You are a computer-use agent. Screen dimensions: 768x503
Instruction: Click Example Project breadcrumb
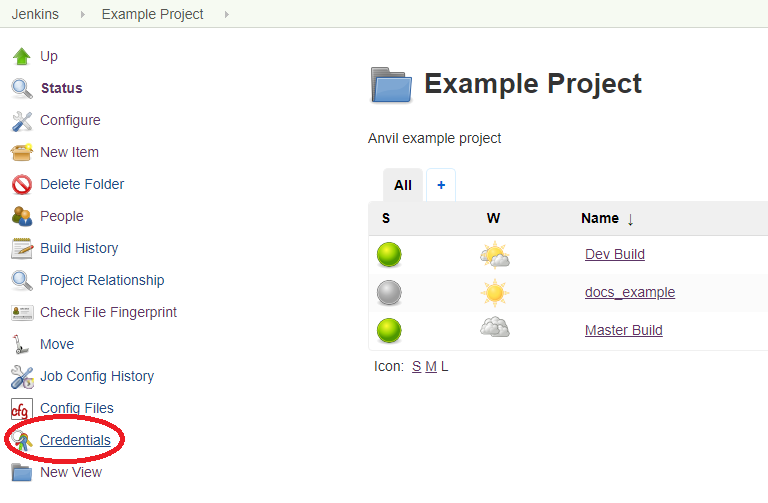pos(152,14)
